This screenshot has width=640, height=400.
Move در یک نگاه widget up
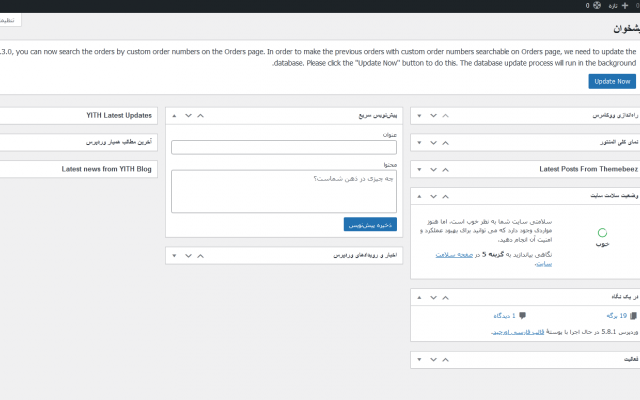(x=445, y=298)
